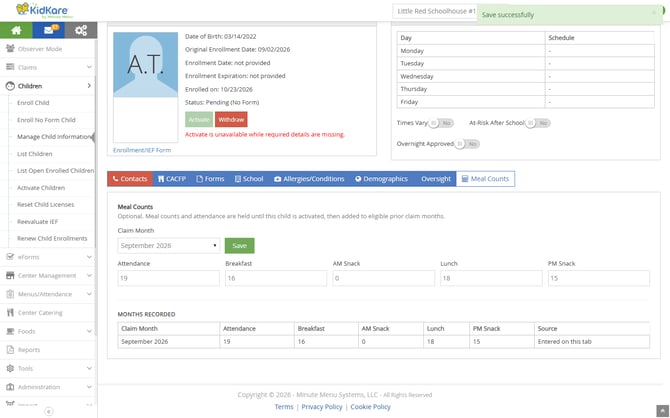This screenshot has height=418, width=670.
Task: Click the Center Catering utensils icon
Action: pos(10,312)
